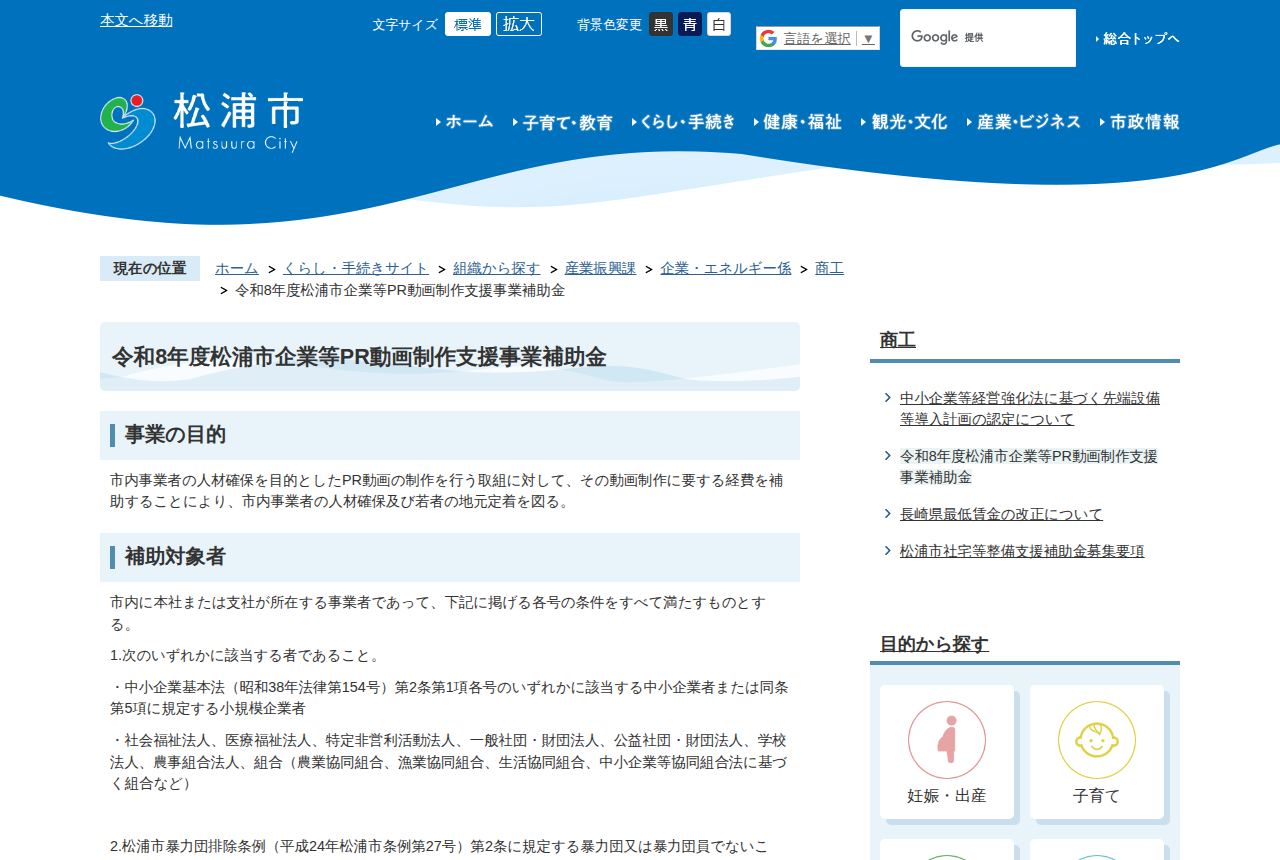Open 中小企業等経営強化法 先端設備等導入計画 link

(x=1030, y=408)
